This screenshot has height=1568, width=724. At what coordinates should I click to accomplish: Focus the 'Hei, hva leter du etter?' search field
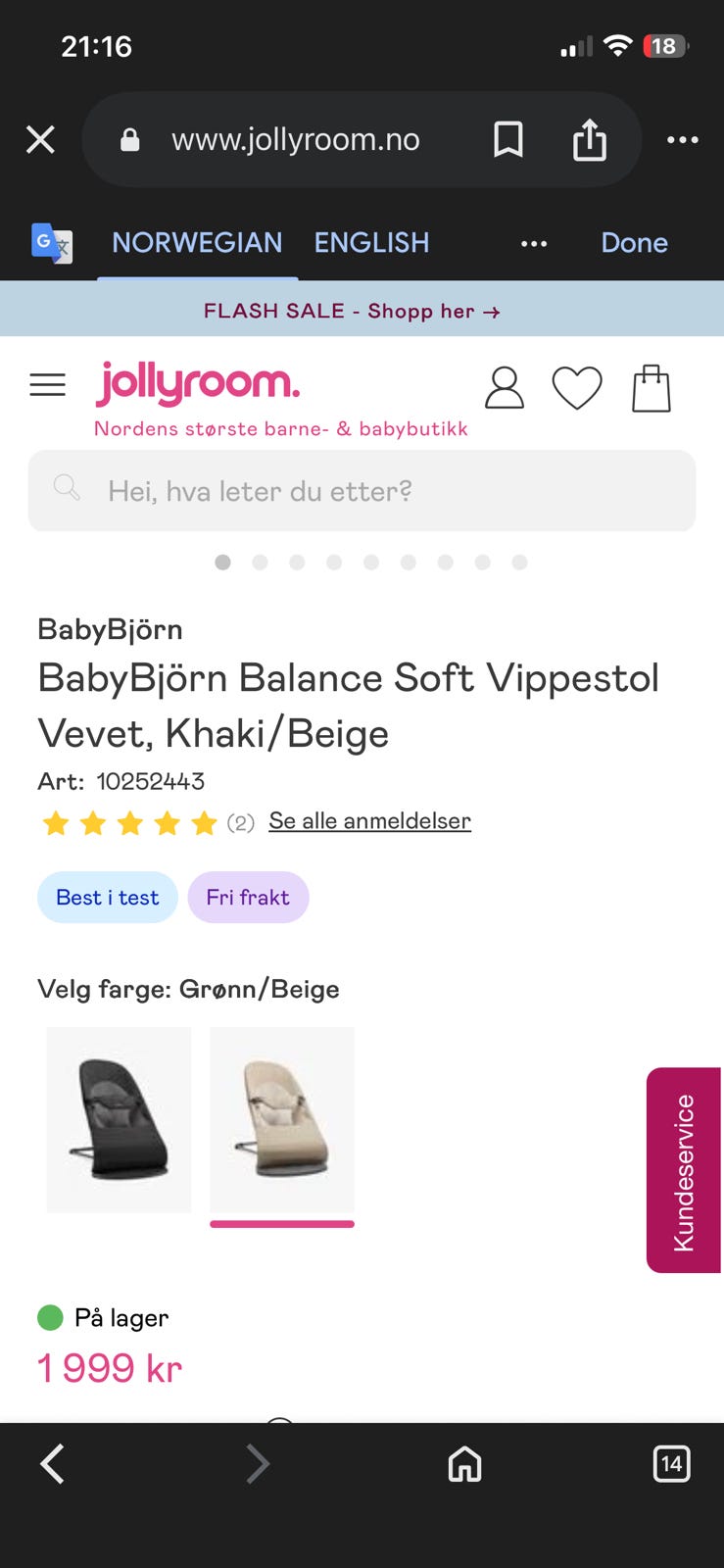click(x=362, y=491)
